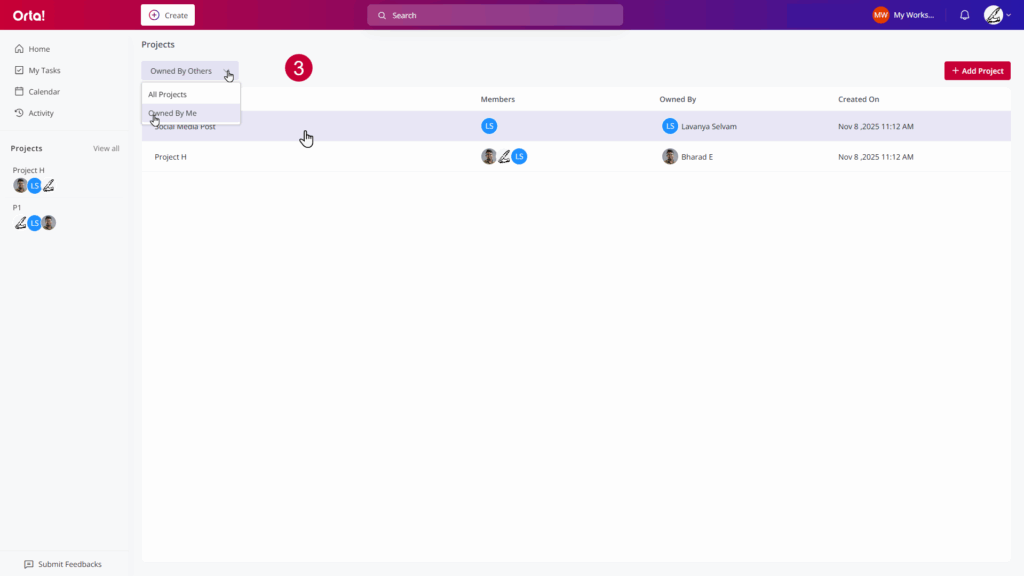
Task: Open Calendar in the sidebar
Action: (x=44, y=92)
